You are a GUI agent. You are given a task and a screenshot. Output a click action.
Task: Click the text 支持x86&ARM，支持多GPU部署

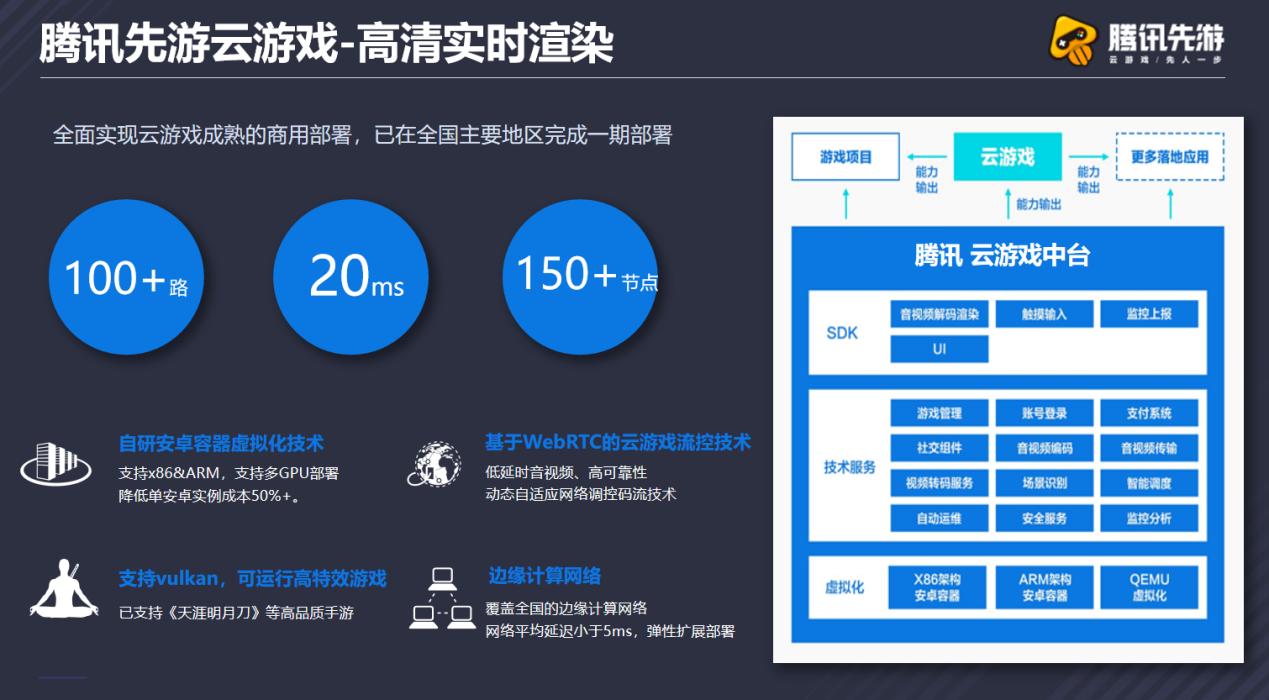click(x=228, y=473)
